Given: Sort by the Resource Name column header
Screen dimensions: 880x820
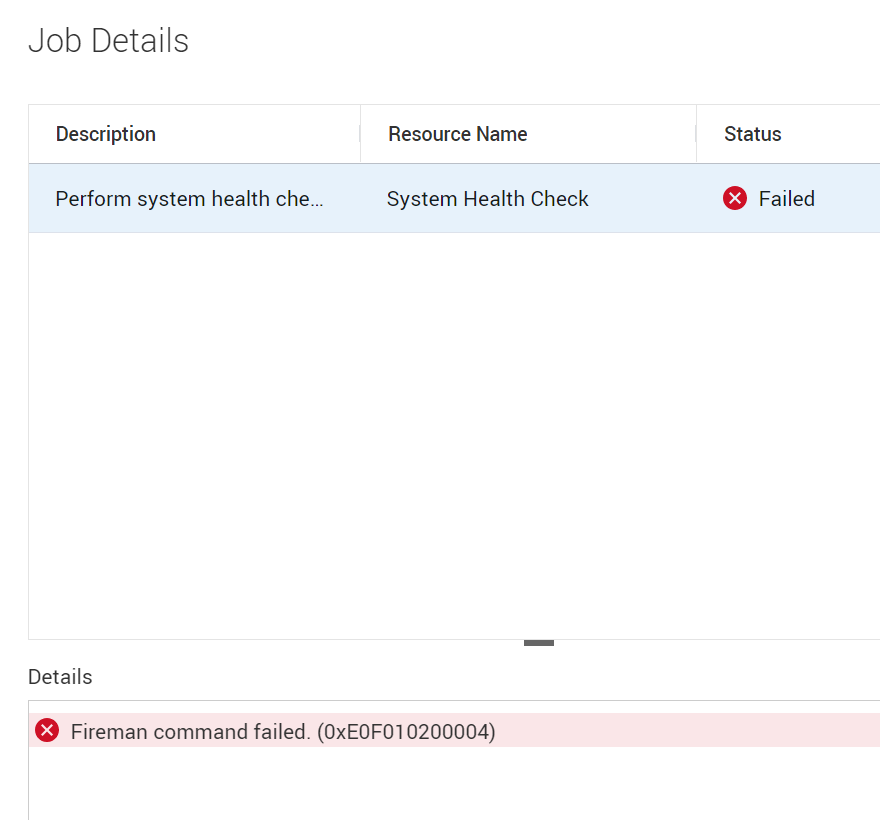Looking at the screenshot, I should (457, 133).
